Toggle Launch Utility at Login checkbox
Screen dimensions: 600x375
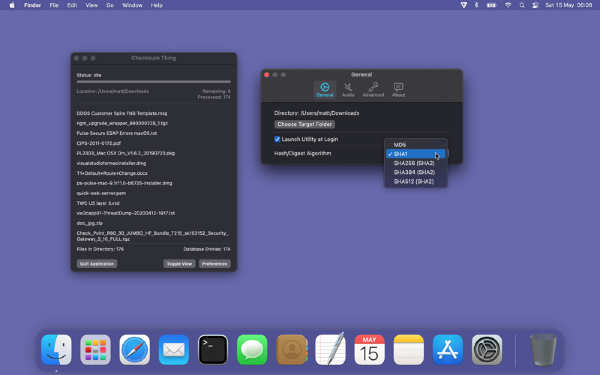277,139
